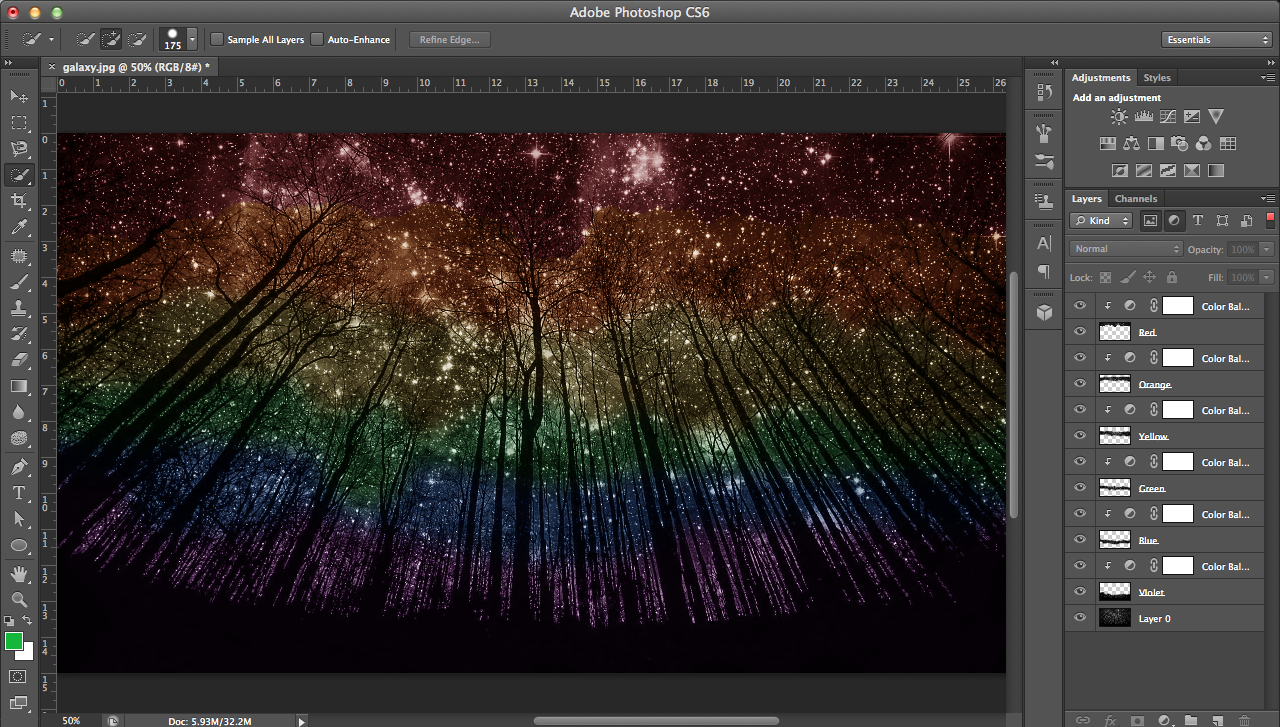Hide the Violet layer
This screenshot has width=1280, height=727.
point(1079,592)
